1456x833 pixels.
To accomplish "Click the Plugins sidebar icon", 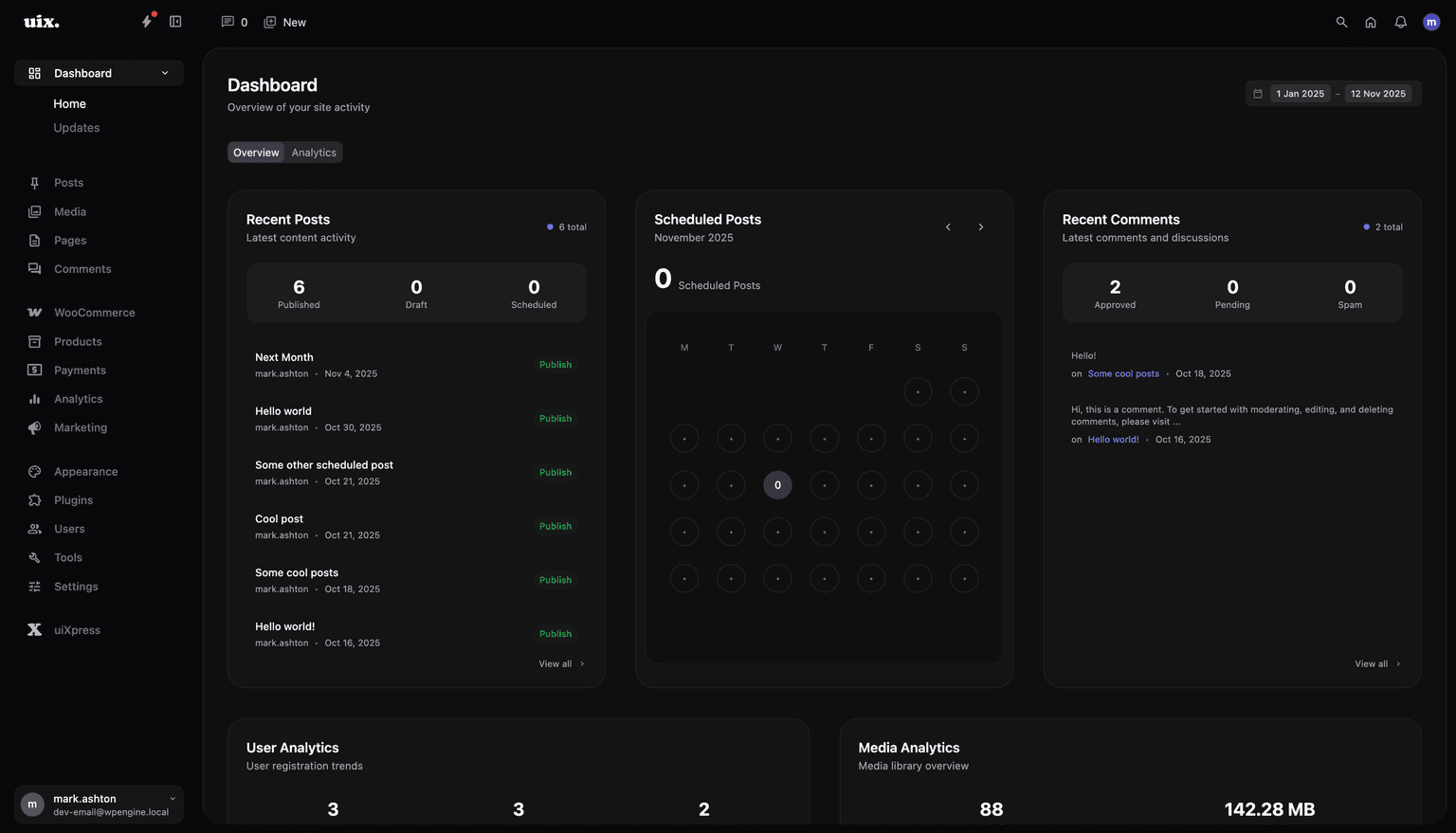I will tap(34, 499).
